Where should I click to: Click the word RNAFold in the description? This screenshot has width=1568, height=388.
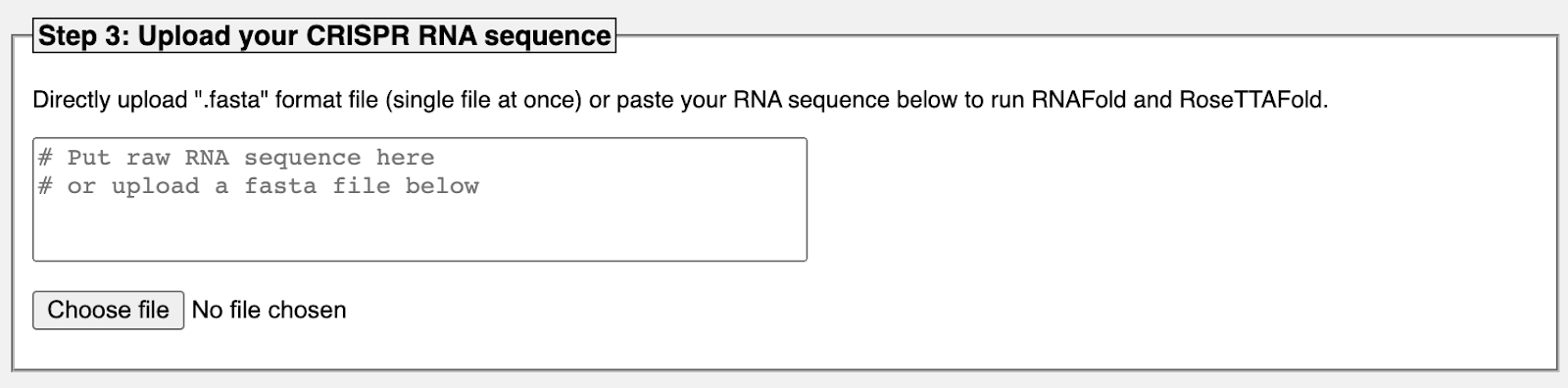(1079, 100)
